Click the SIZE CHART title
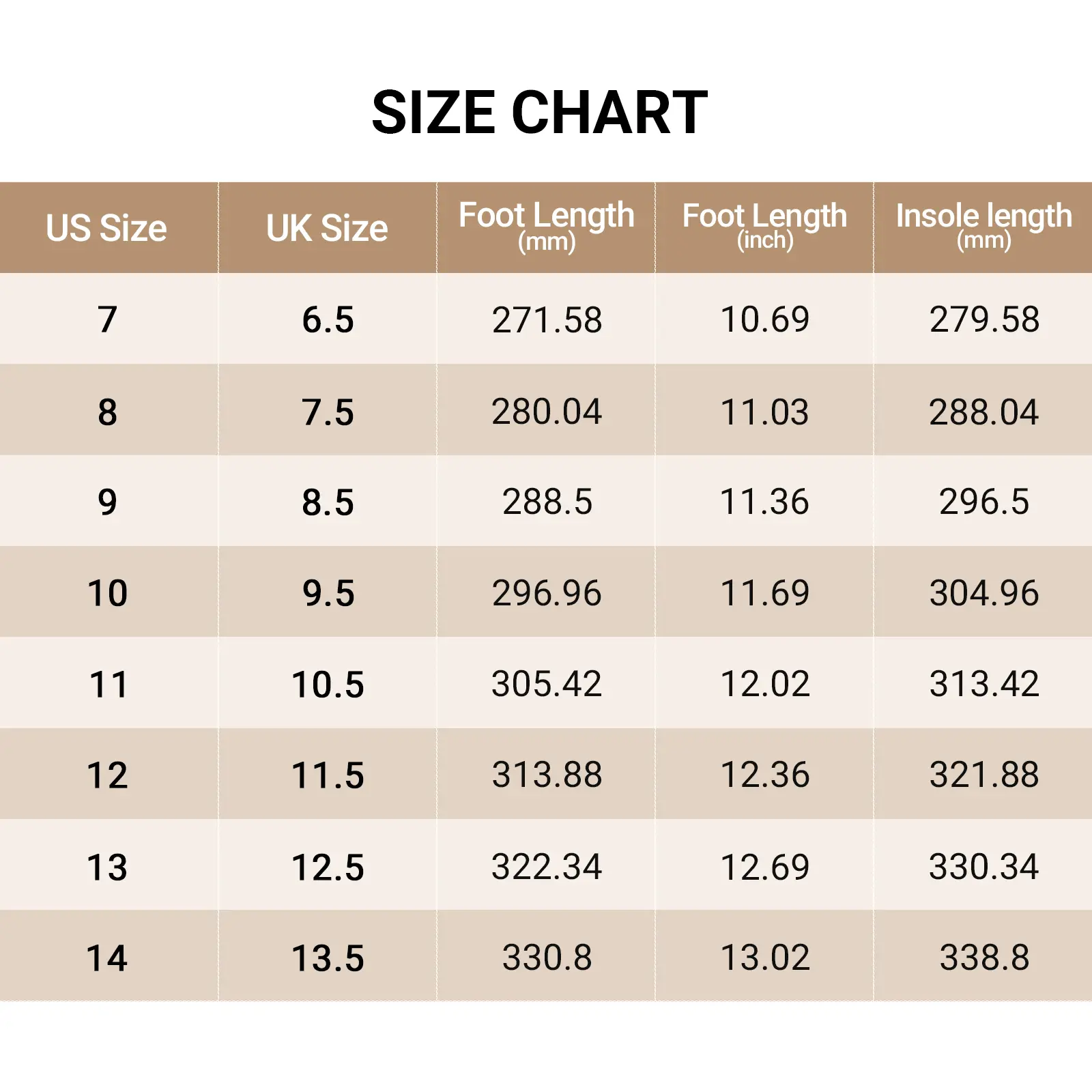The image size is (1092, 1092). (539, 113)
